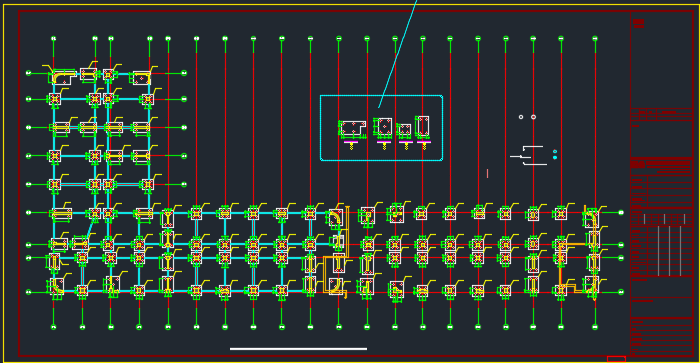Select the short pink vertical tick mark
The image size is (700, 363).
point(488,173)
